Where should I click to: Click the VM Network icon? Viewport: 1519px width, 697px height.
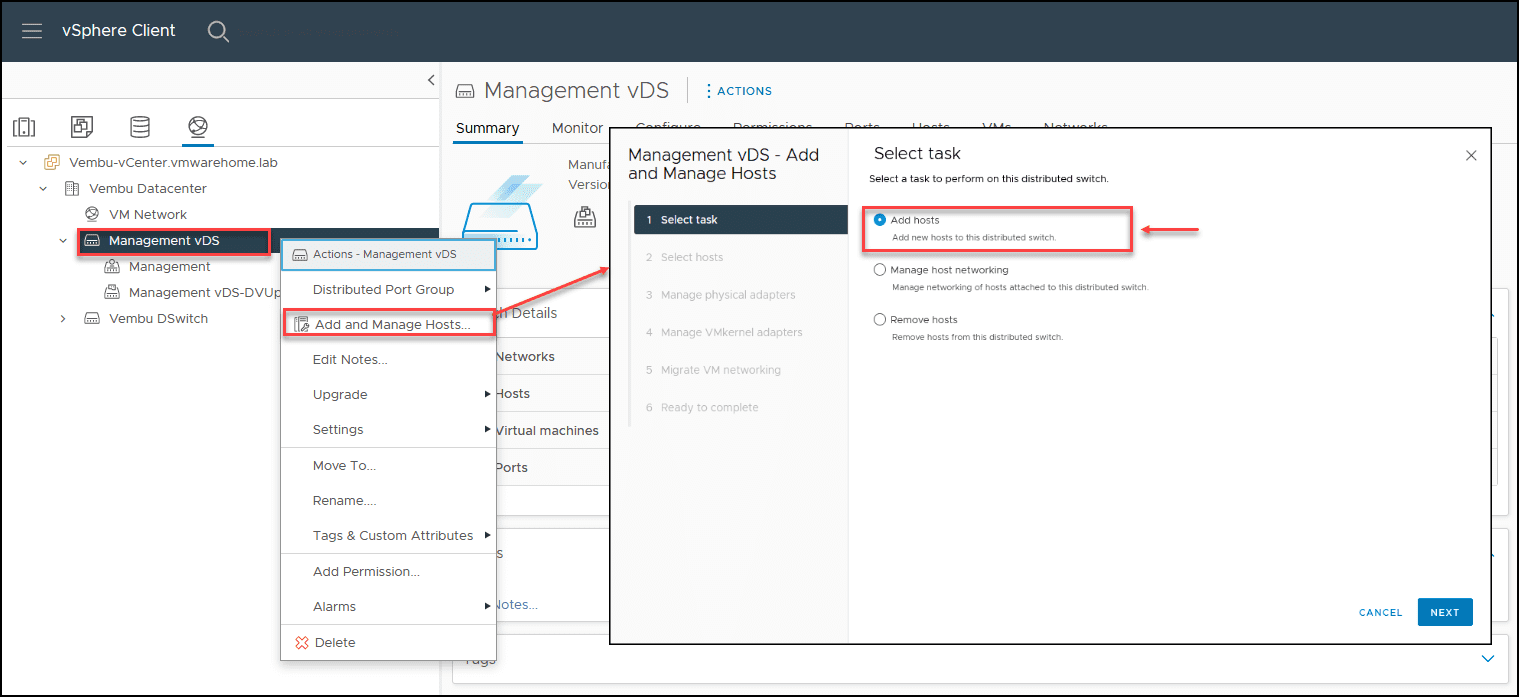(92, 214)
